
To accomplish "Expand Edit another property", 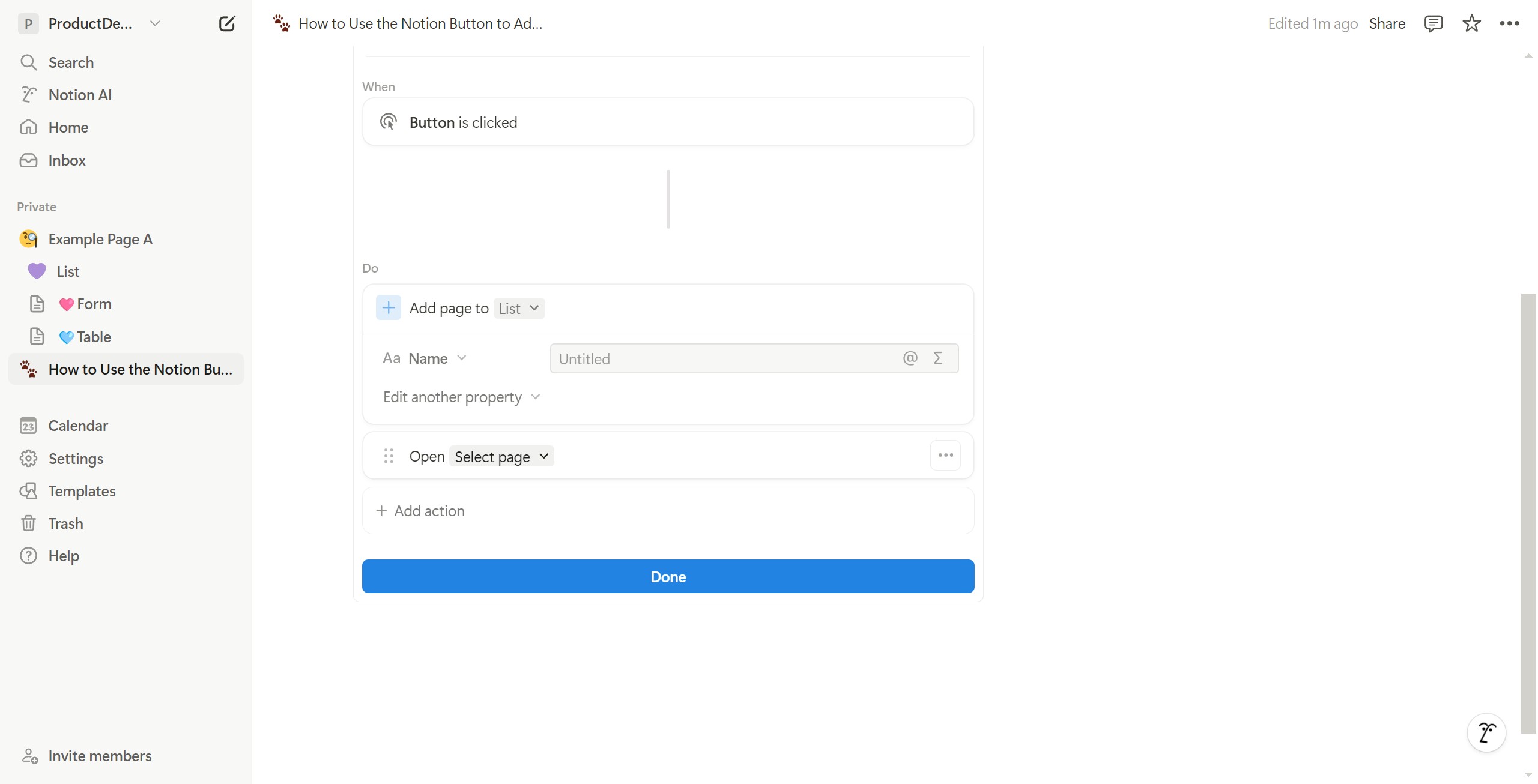I will click(462, 397).
